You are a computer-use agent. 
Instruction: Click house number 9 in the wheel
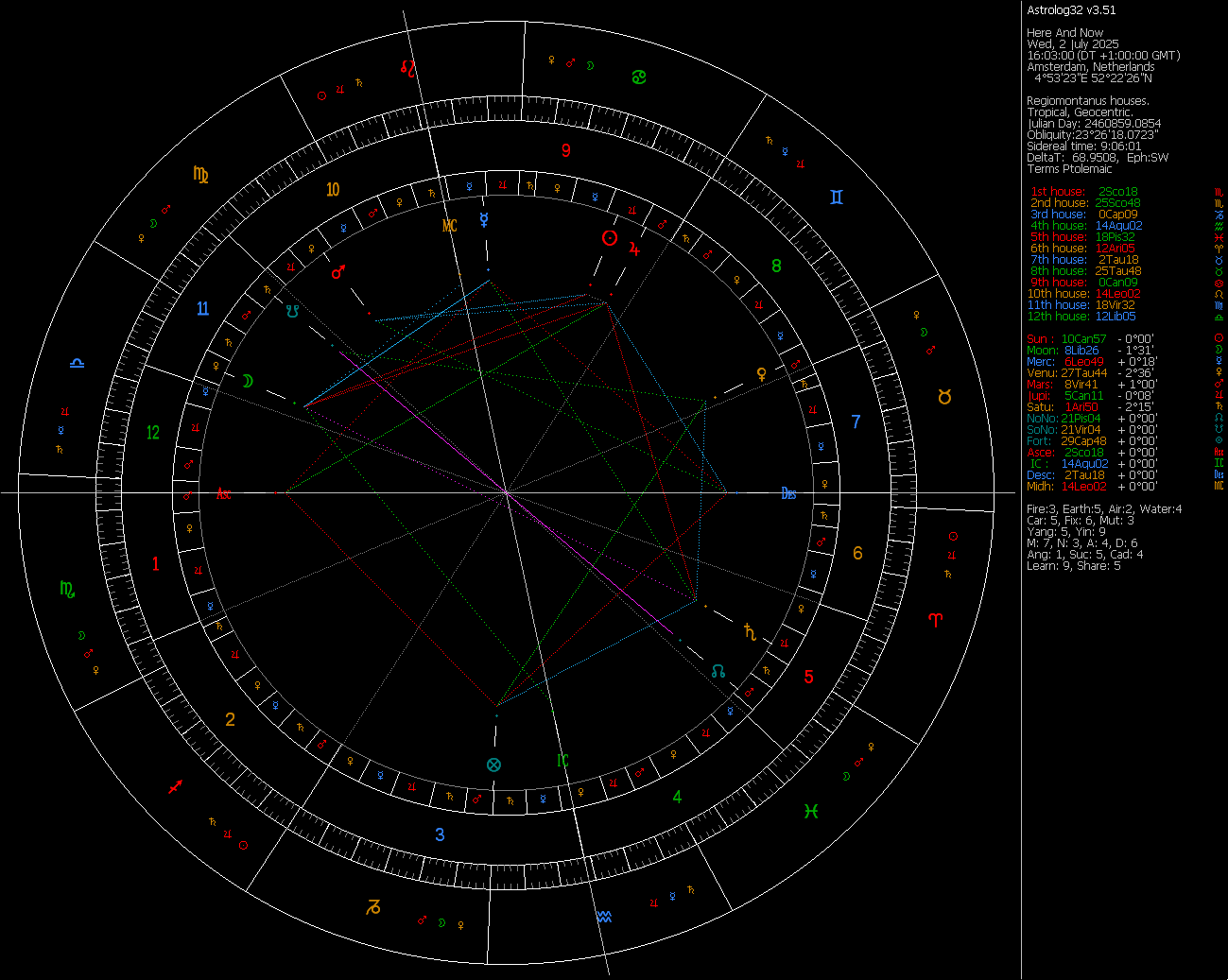click(x=566, y=150)
